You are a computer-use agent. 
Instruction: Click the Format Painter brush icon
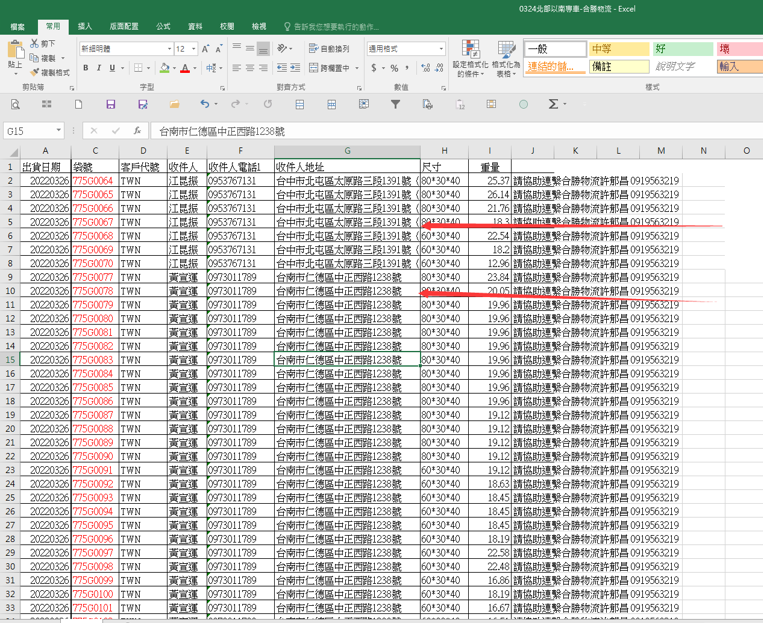pyautogui.click(x=35, y=72)
